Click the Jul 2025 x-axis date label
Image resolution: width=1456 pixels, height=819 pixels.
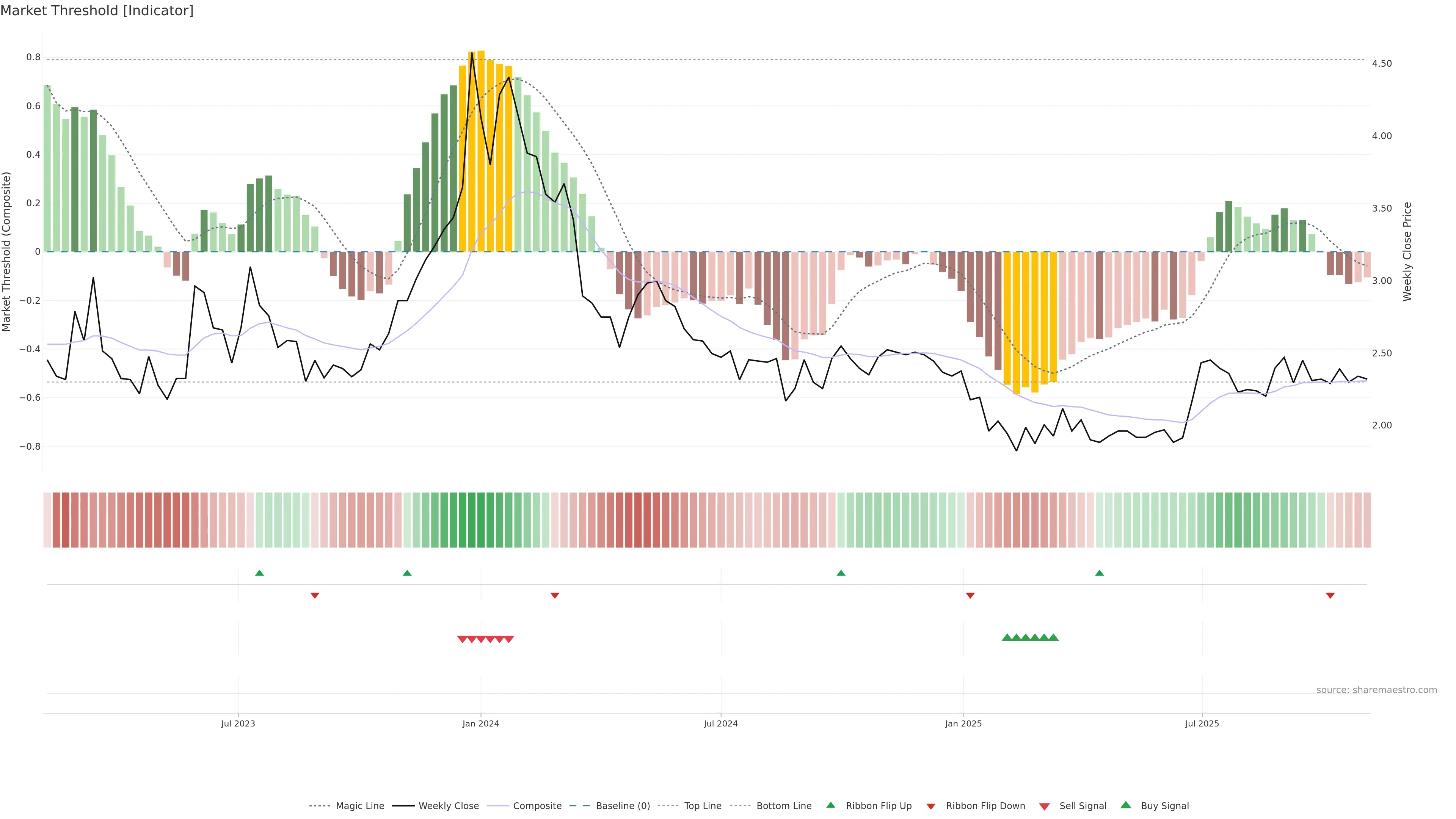point(1202,723)
